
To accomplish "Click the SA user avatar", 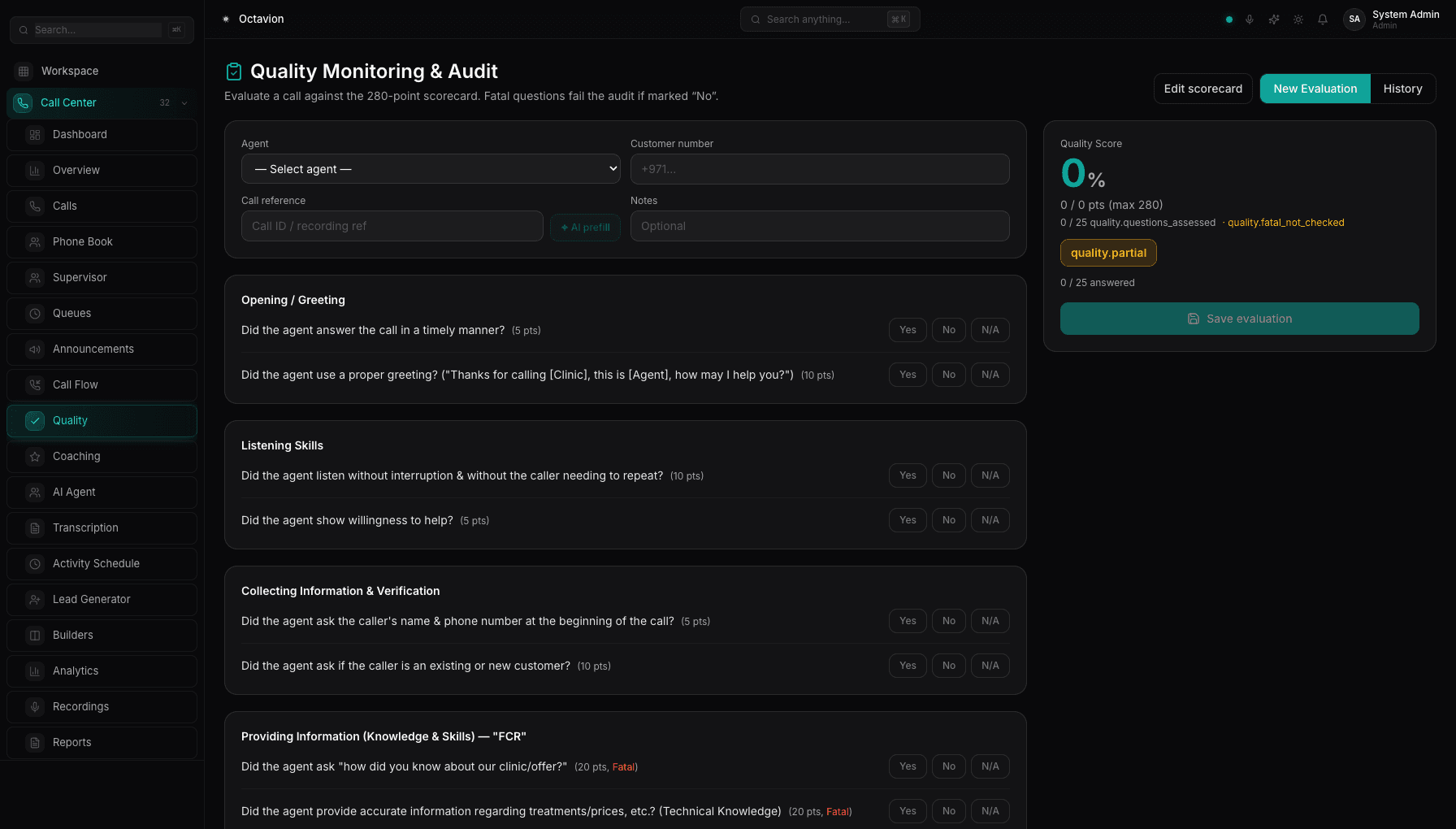I will 1354,20.
